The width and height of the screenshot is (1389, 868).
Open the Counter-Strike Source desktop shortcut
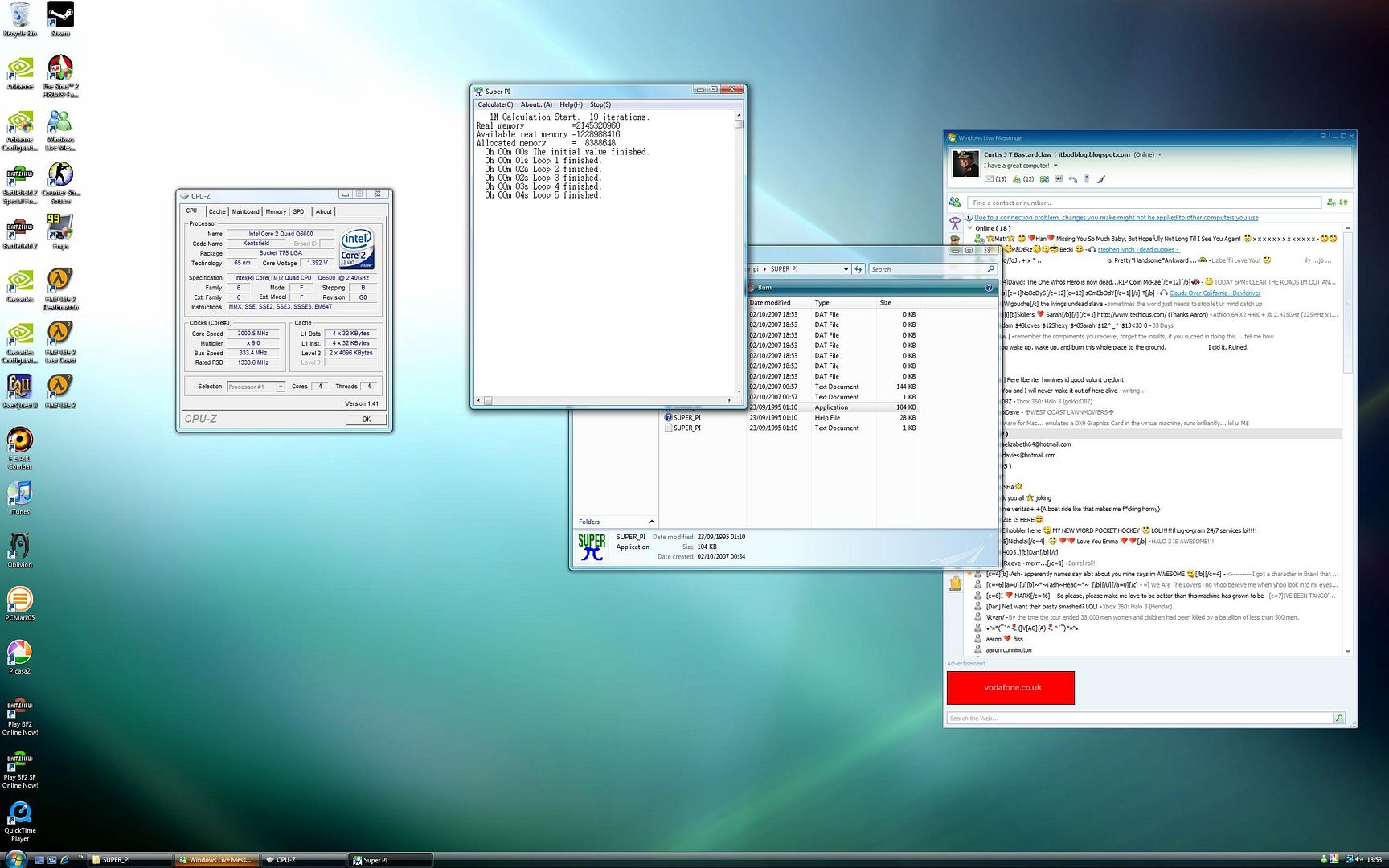60,182
